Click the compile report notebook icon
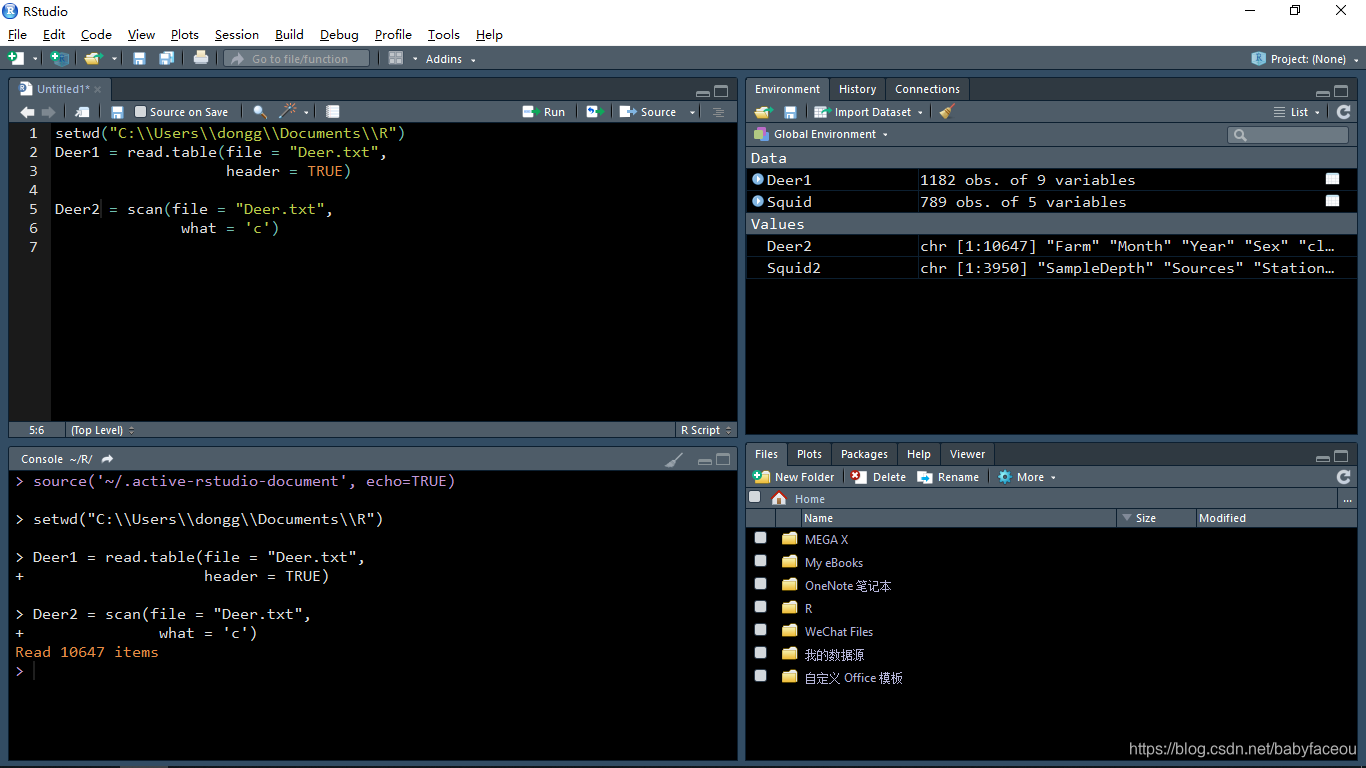This screenshot has width=1366, height=768. pos(333,112)
